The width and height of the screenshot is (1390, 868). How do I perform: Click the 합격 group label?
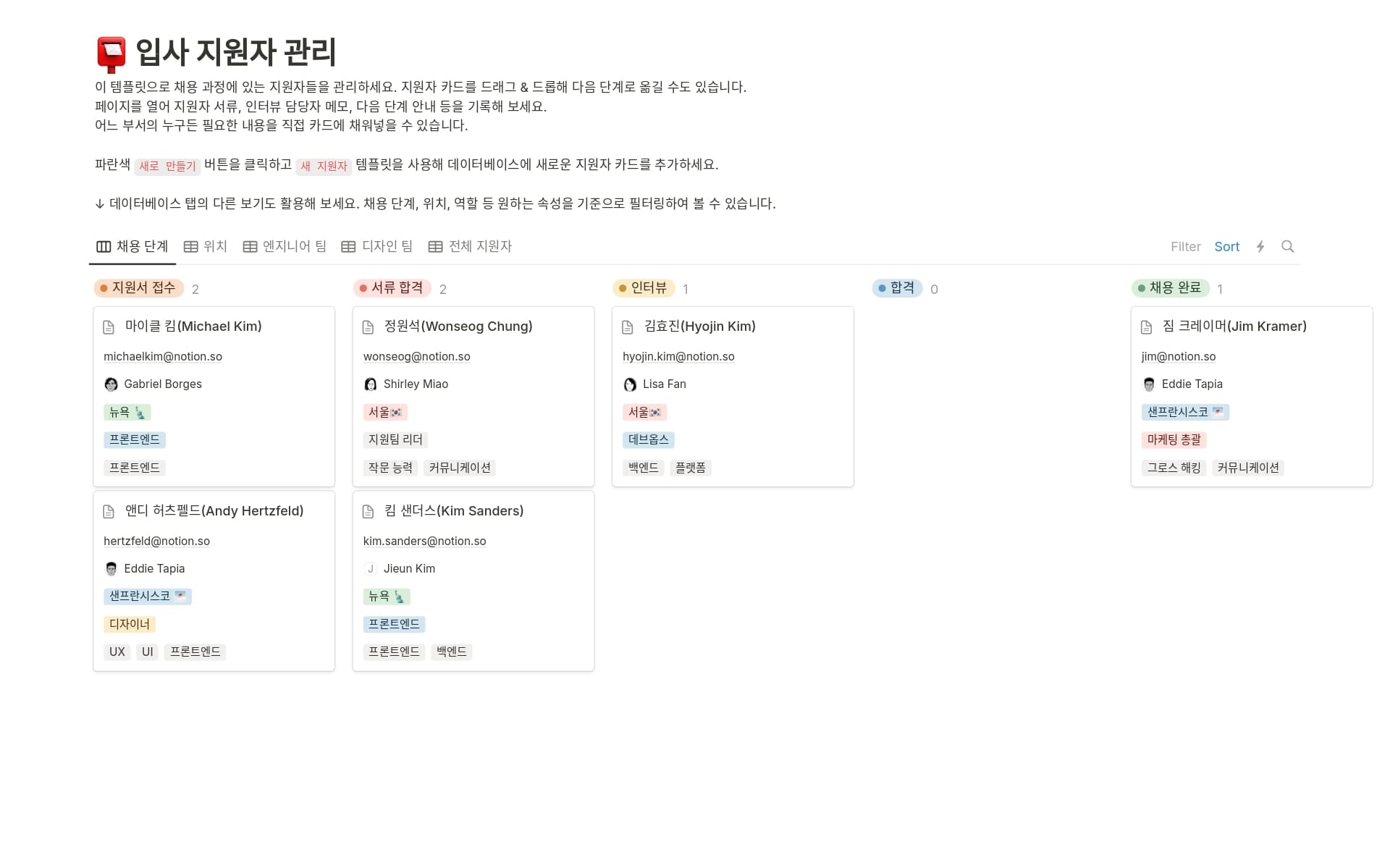(897, 288)
